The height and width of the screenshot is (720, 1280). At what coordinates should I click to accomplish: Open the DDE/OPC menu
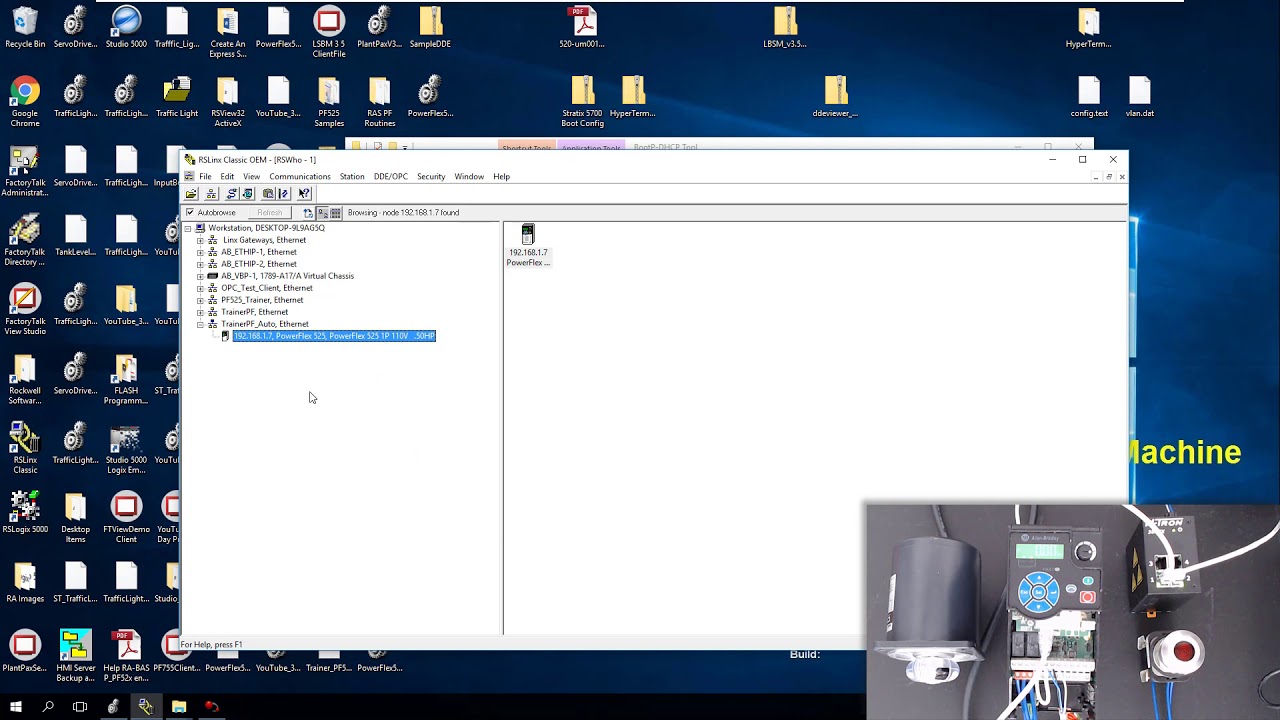pyautogui.click(x=390, y=177)
